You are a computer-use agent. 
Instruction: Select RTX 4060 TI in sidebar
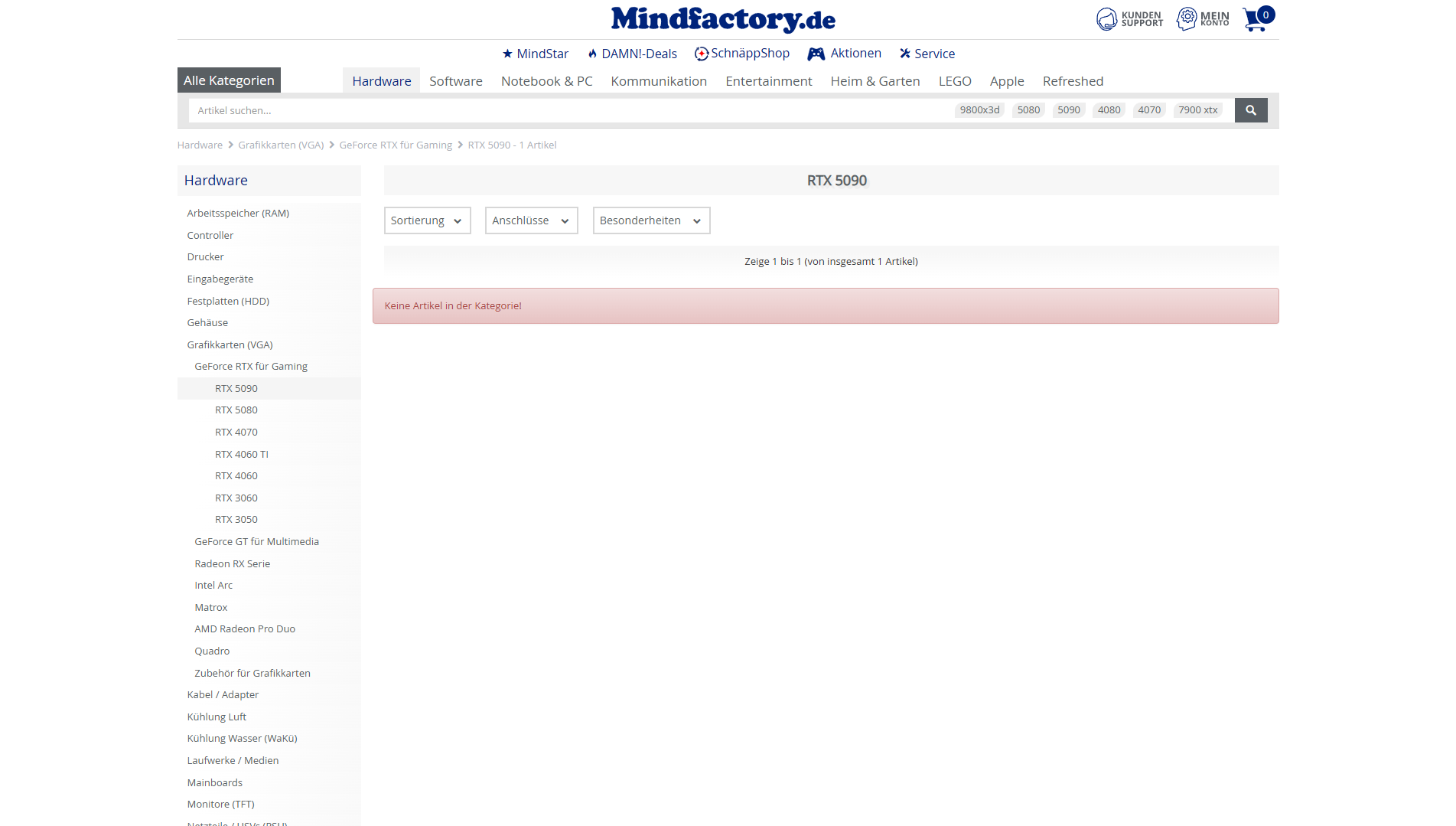[242, 455]
